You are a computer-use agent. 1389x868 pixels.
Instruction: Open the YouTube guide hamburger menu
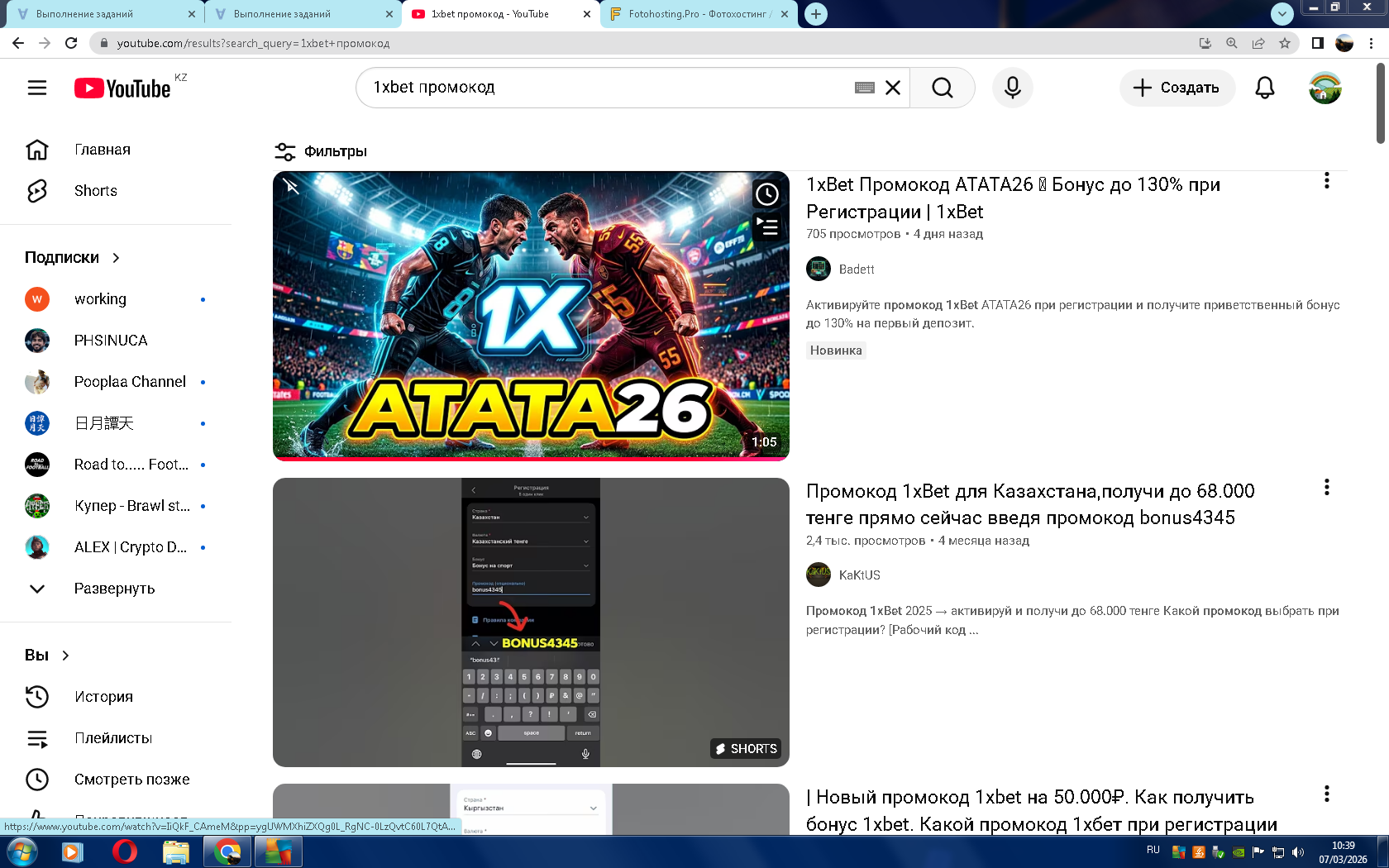pos(37,88)
